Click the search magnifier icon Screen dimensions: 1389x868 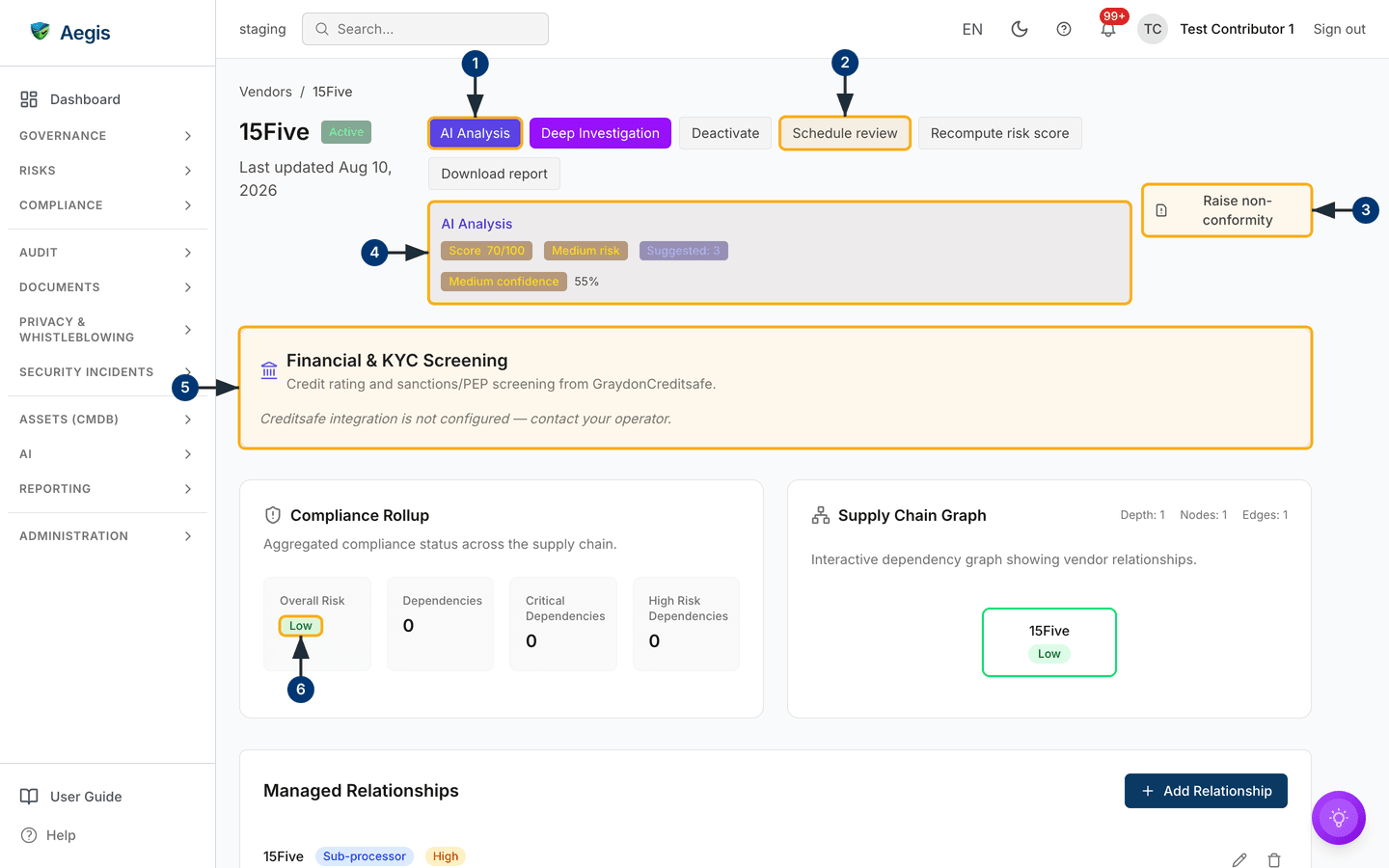pos(322,29)
